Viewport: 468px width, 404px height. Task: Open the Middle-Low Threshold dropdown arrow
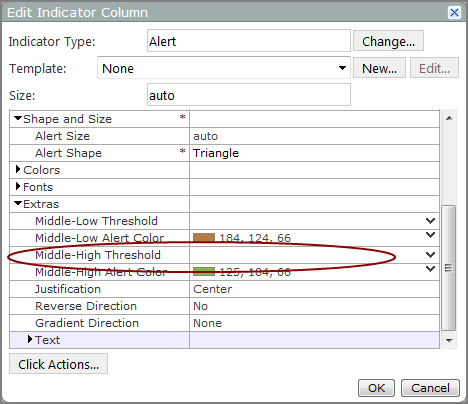click(431, 221)
